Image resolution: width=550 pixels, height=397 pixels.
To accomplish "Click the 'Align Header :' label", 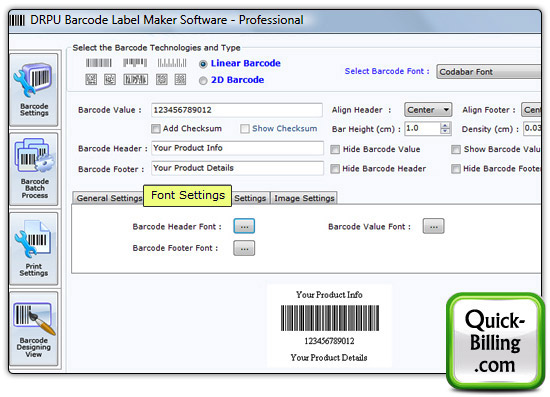I will 361,110.
